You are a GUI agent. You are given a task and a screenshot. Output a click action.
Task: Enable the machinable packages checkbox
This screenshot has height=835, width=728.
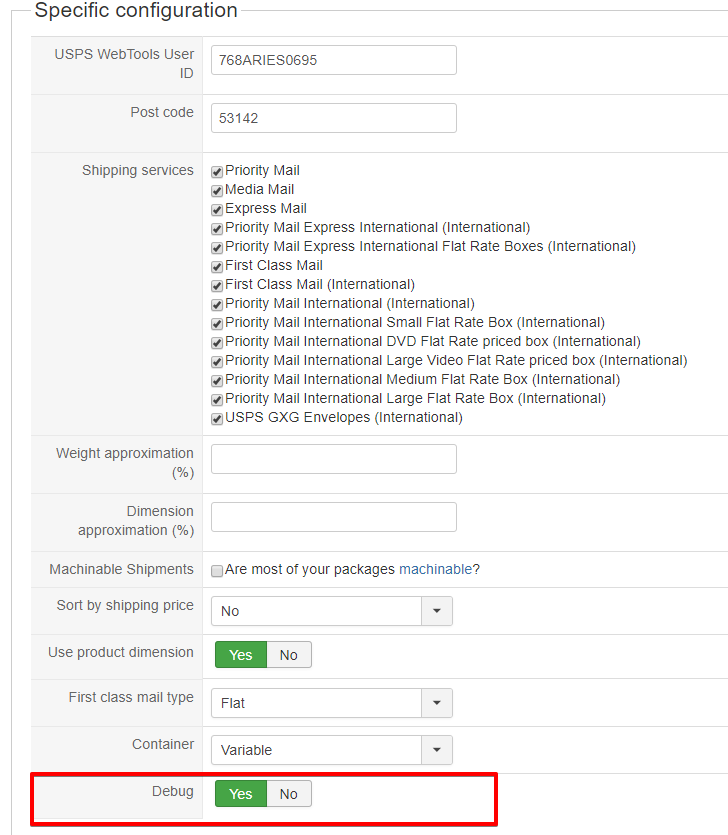coord(217,571)
